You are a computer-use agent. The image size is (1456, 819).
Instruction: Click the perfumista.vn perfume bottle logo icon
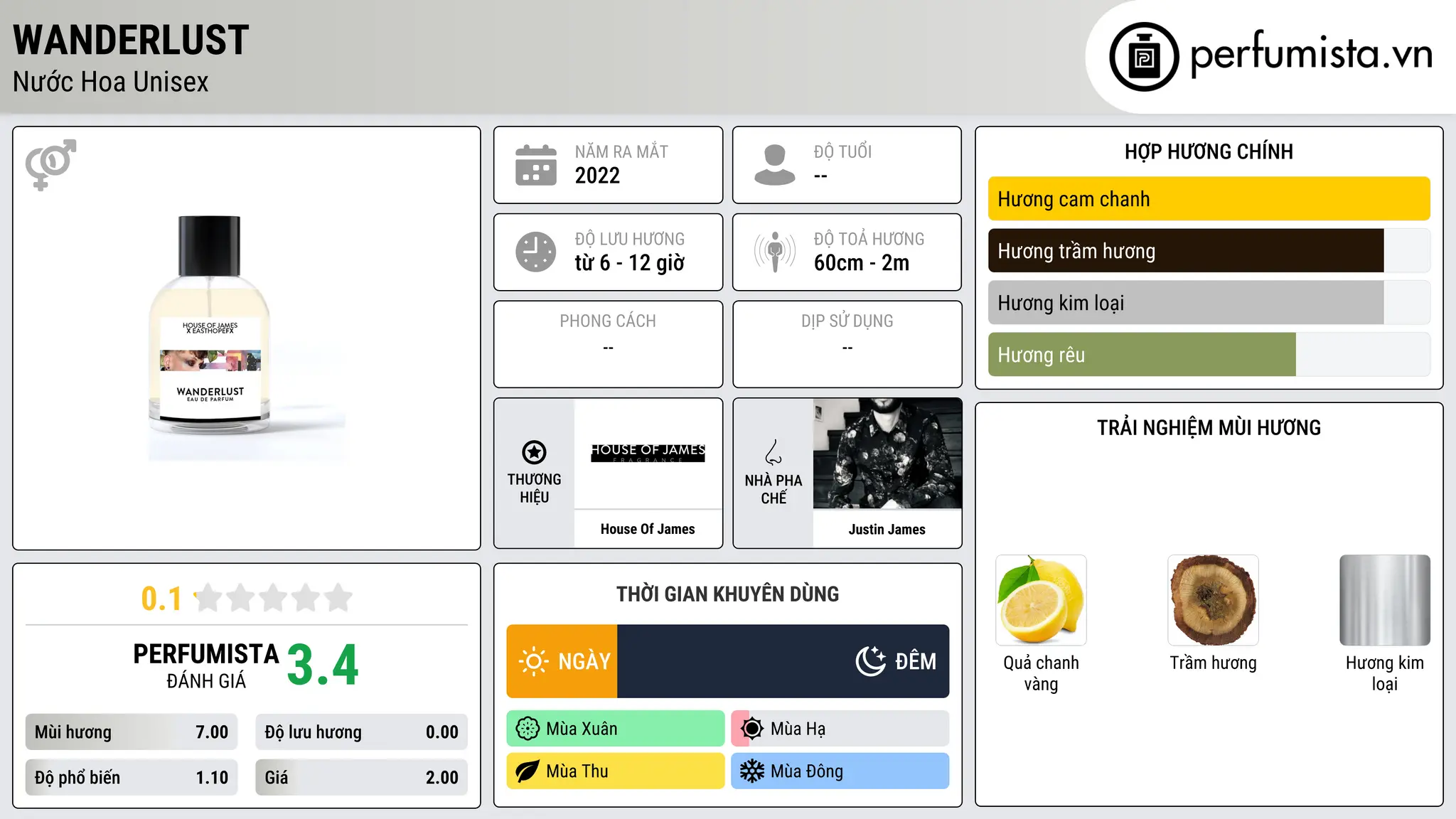[1144, 57]
